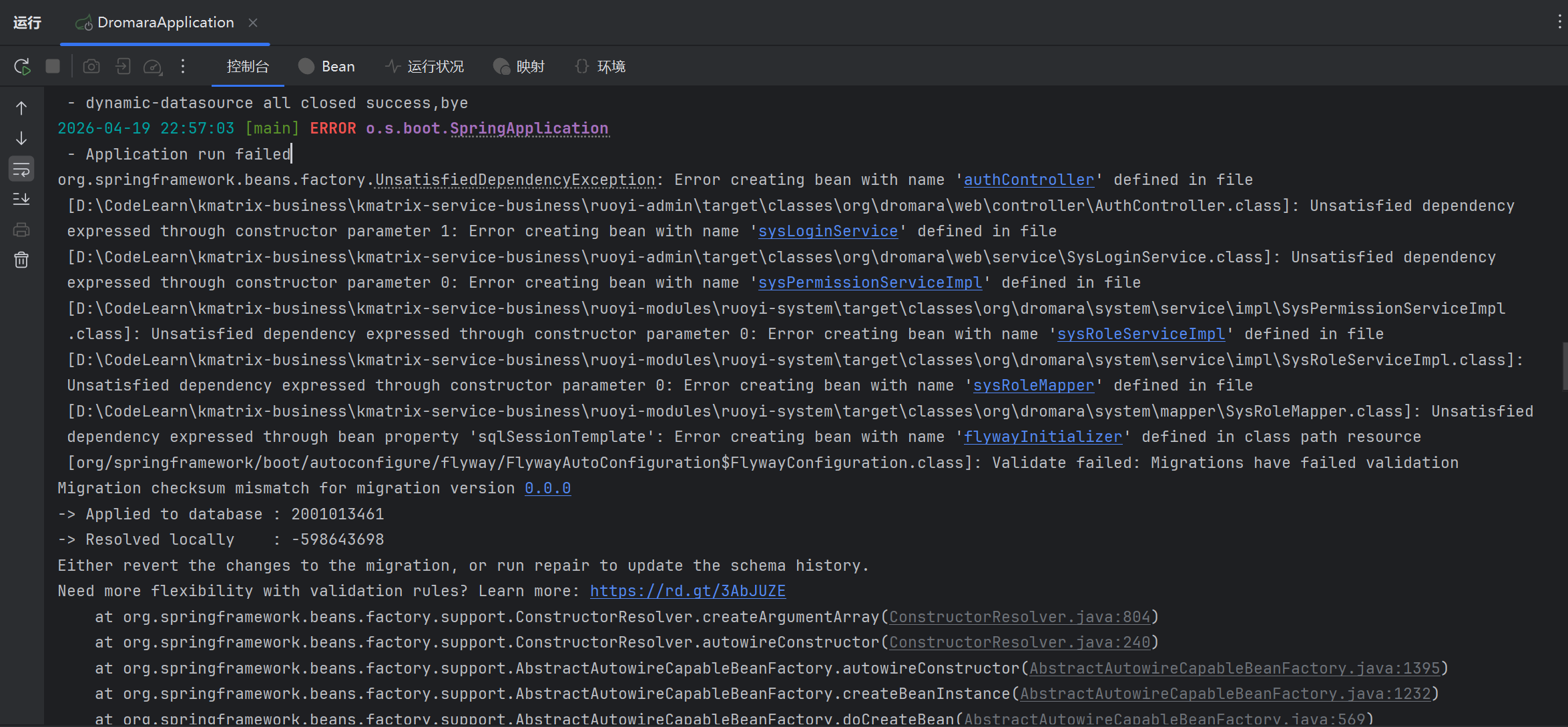Open the 映射 tab
This screenshot has width=1568, height=727.
click(x=519, y=67)
